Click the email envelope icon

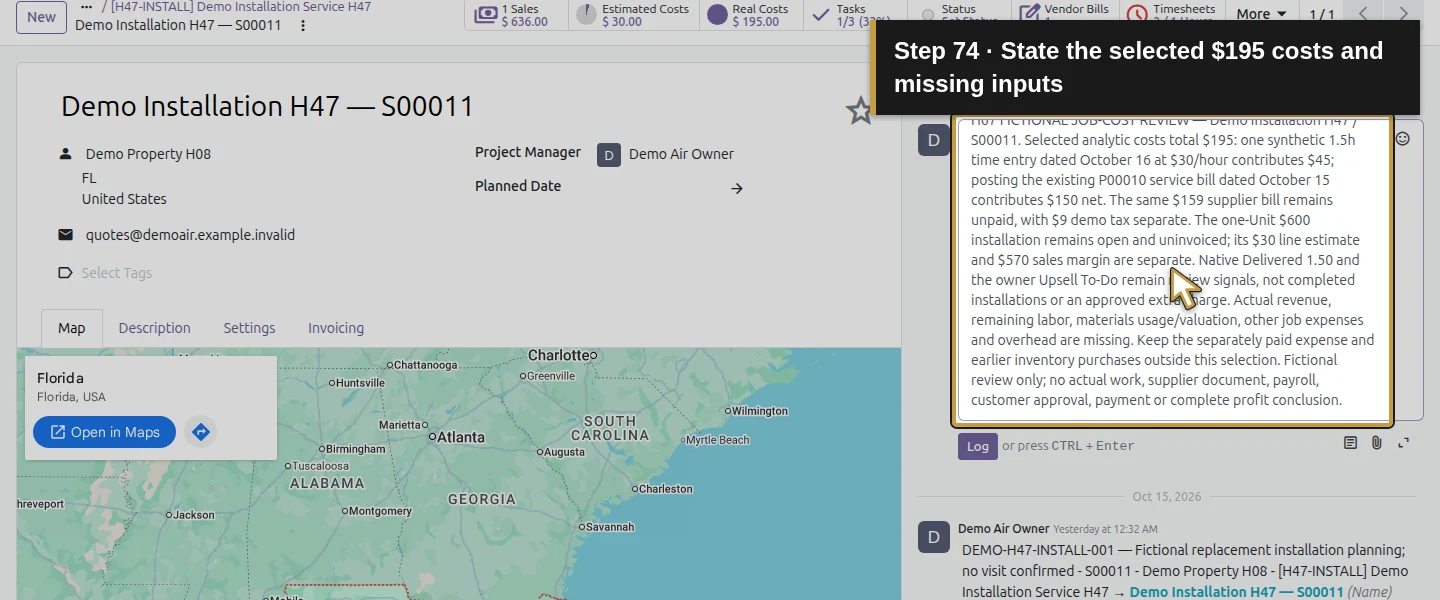click(x=66, y=235)
